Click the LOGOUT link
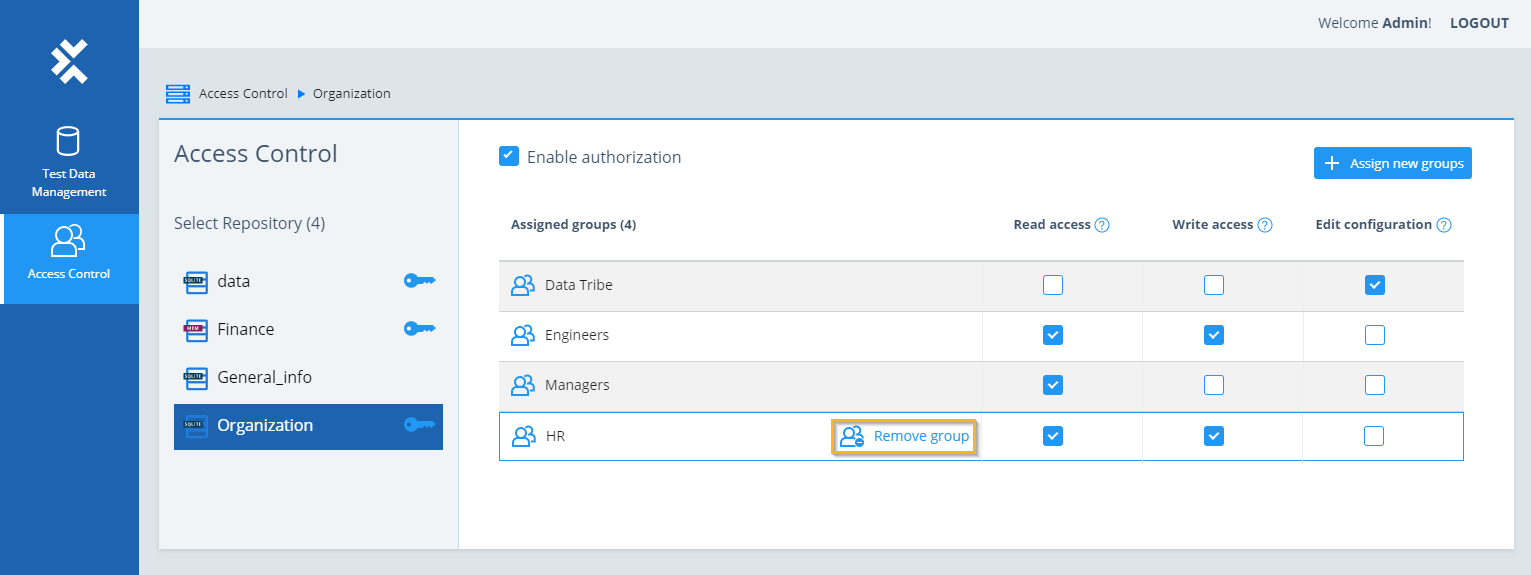This screenshot has width=1531, height=575. tap(1479, 23)
